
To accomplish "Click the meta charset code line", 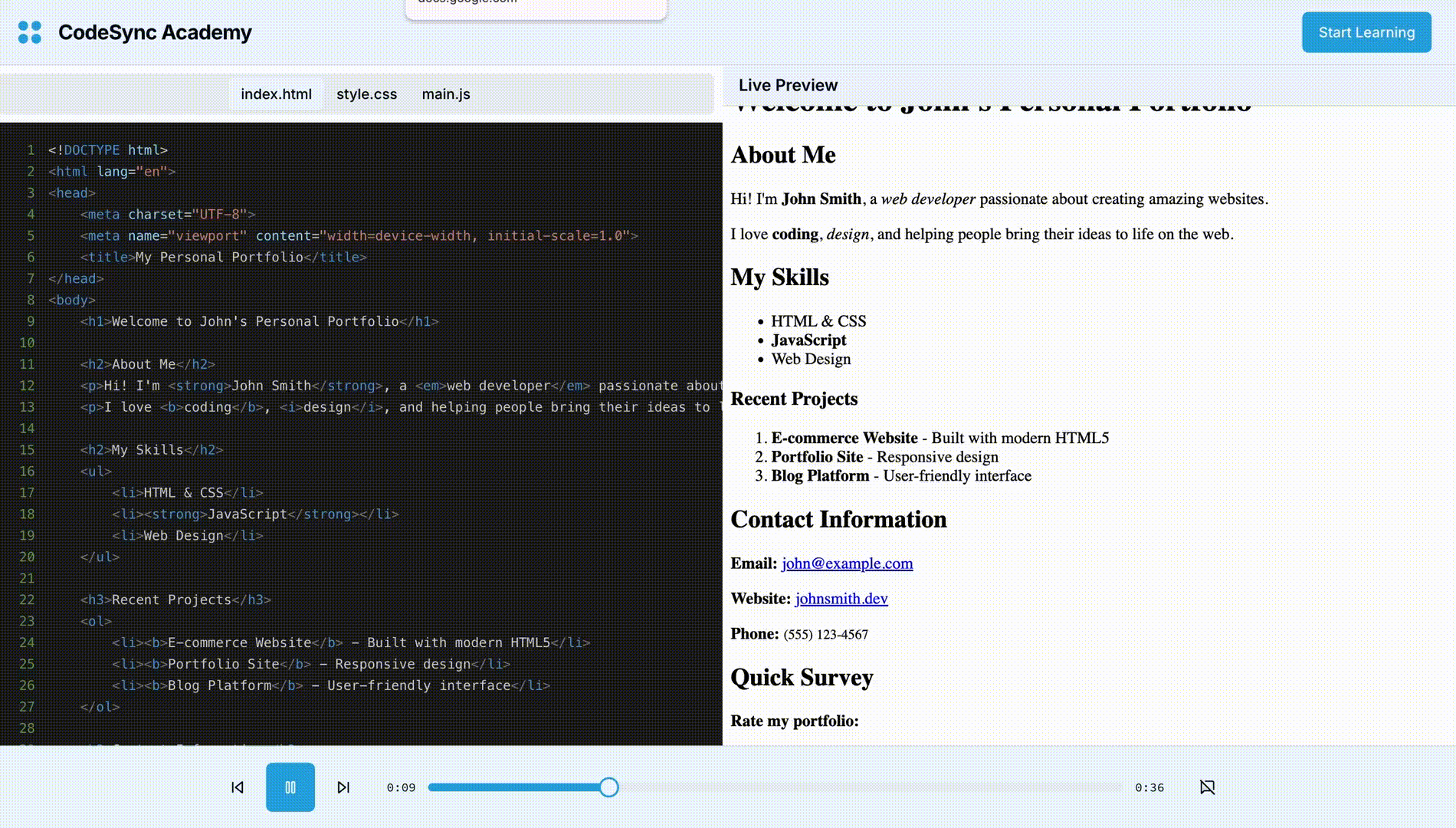I will pos(168,214).
